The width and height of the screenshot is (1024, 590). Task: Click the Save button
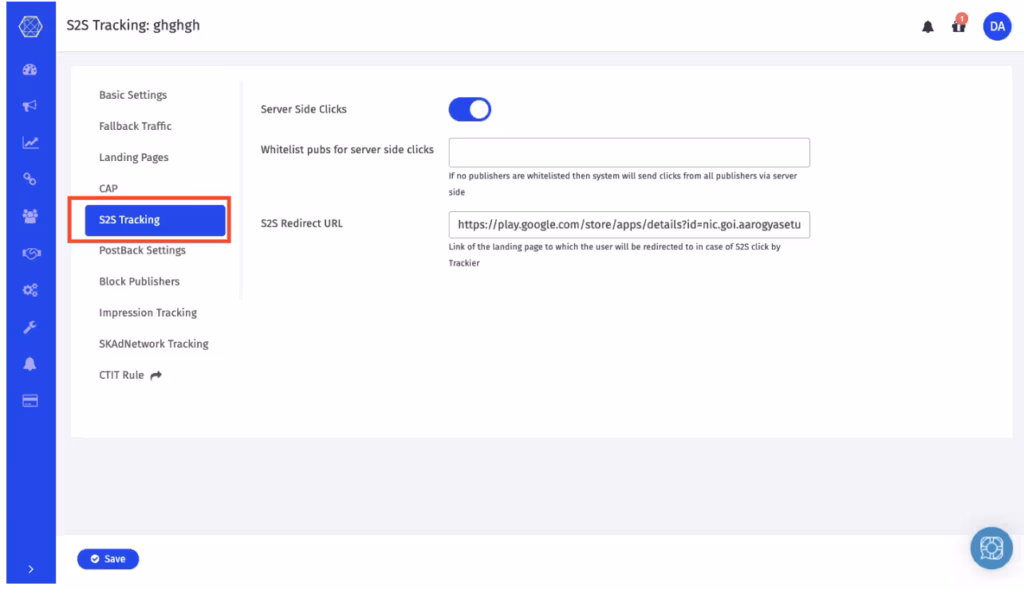[108, 559]
